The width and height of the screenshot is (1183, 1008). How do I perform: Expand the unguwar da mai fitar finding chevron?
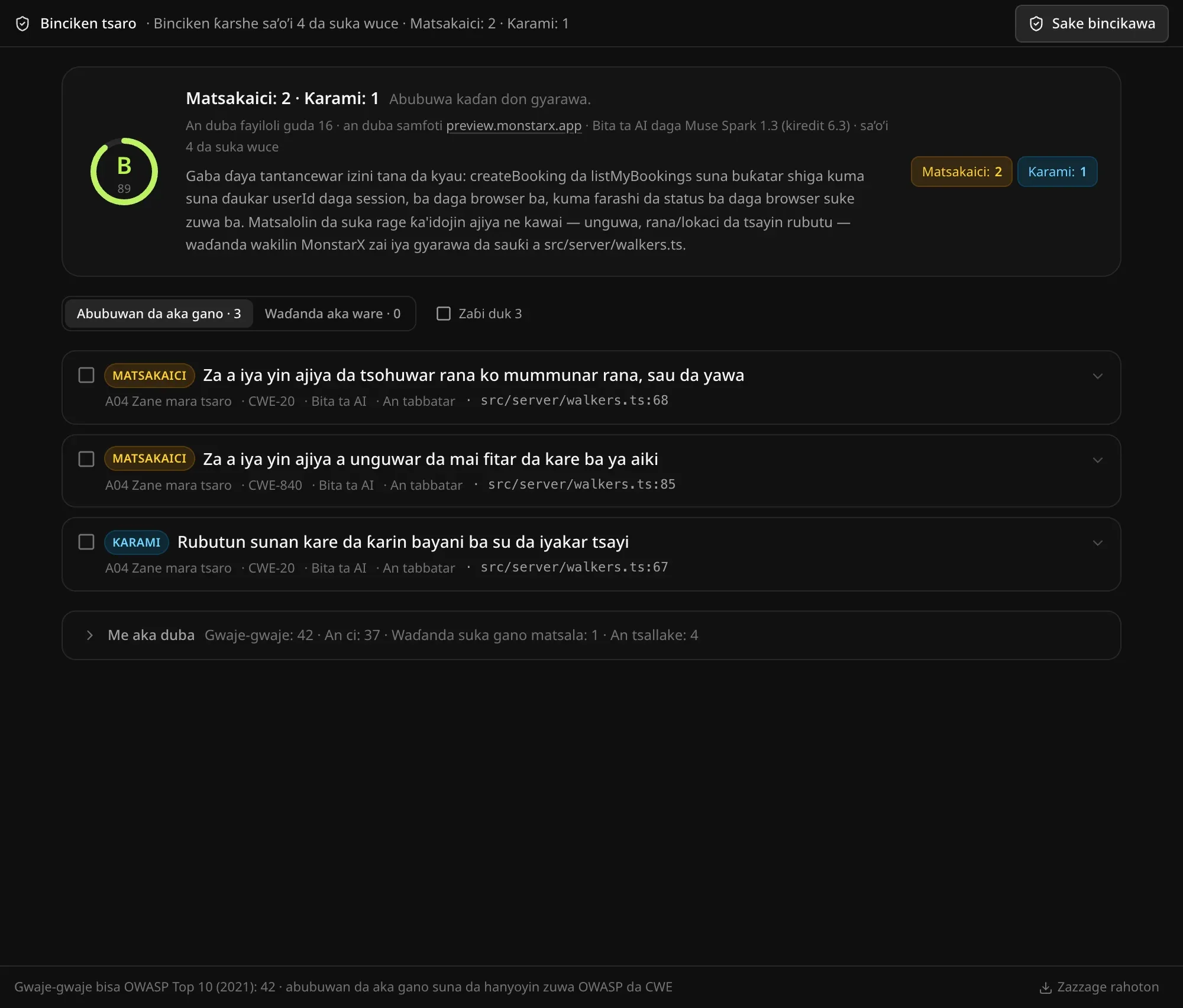coord(1097,460)
